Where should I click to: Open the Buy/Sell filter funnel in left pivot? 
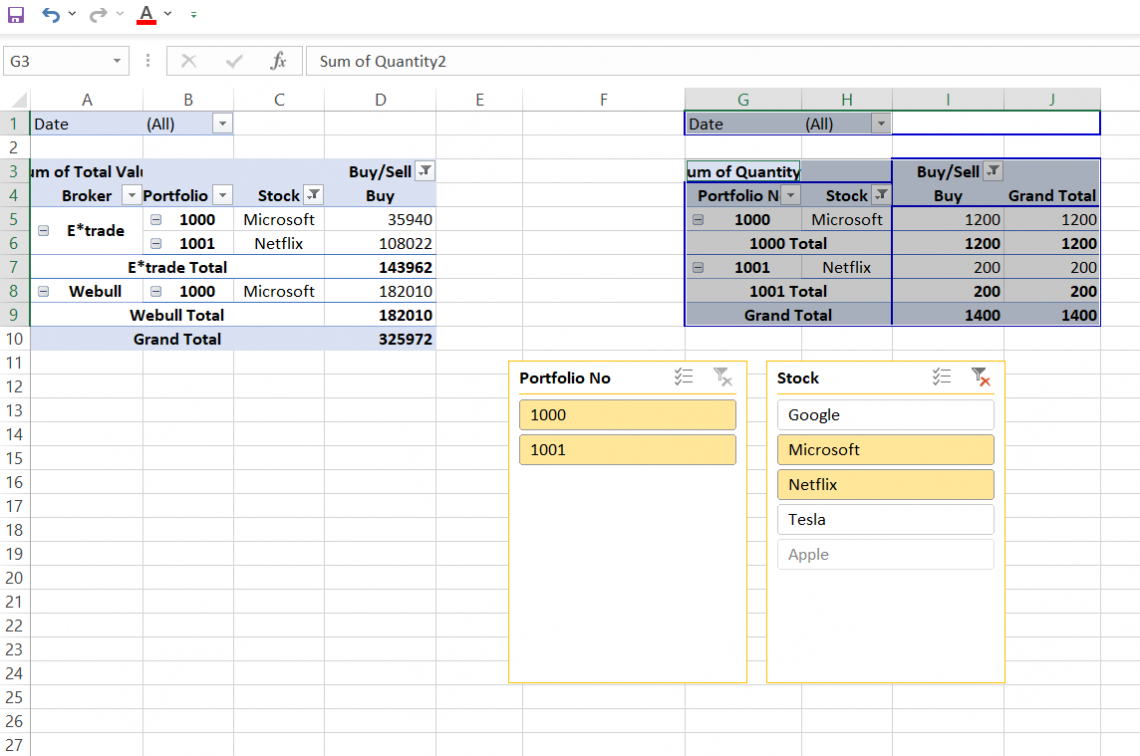tap(424, 170)
